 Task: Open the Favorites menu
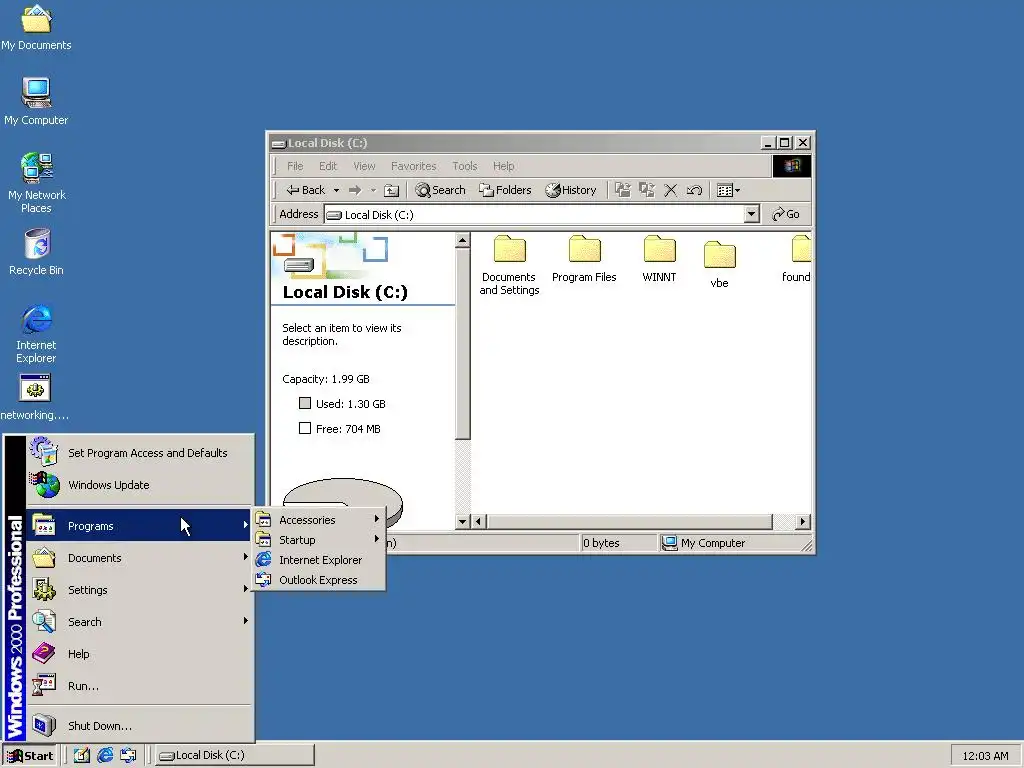click(413, 166)
